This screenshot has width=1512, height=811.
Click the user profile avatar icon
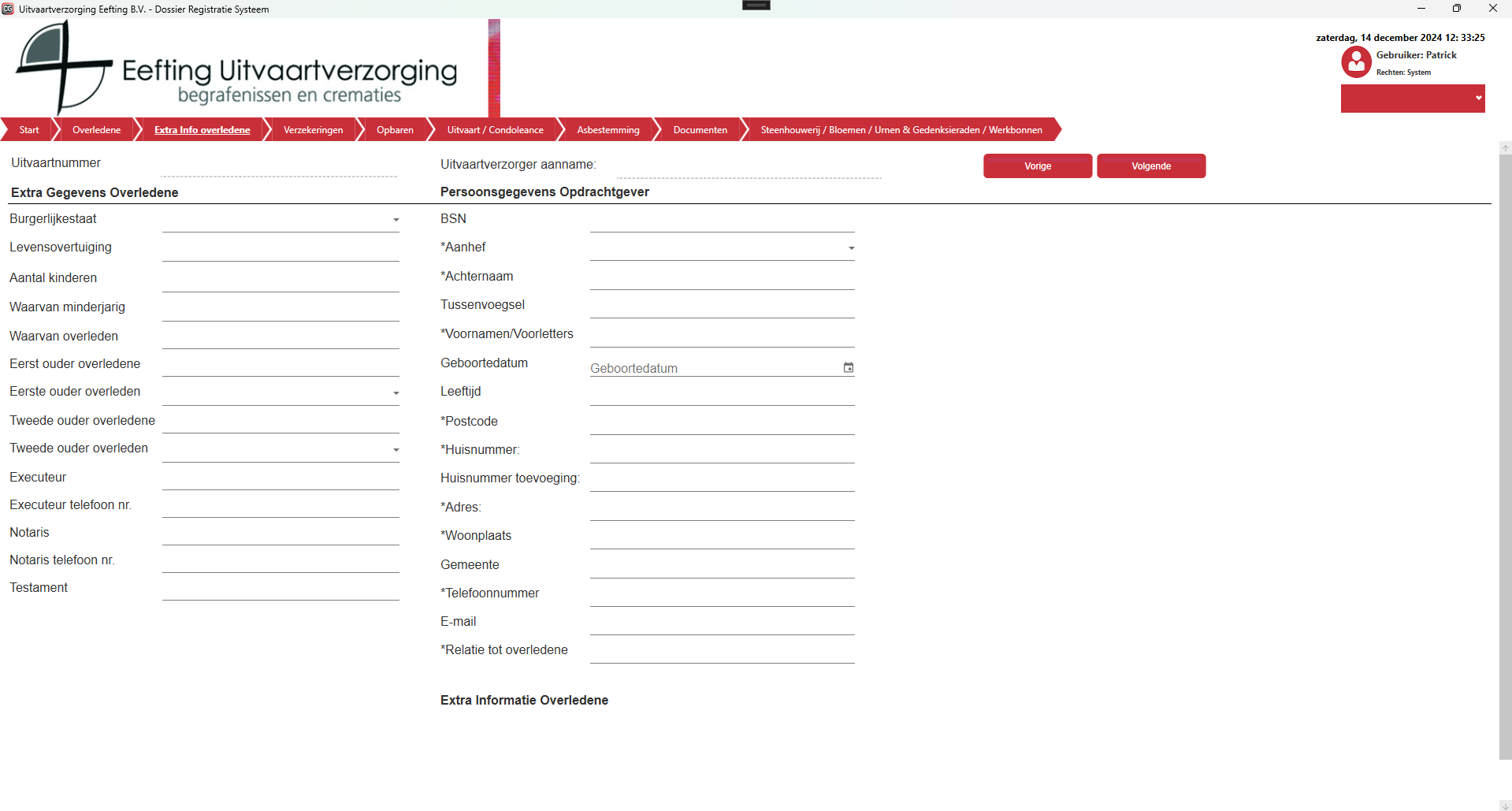[x=1356, y=61]
